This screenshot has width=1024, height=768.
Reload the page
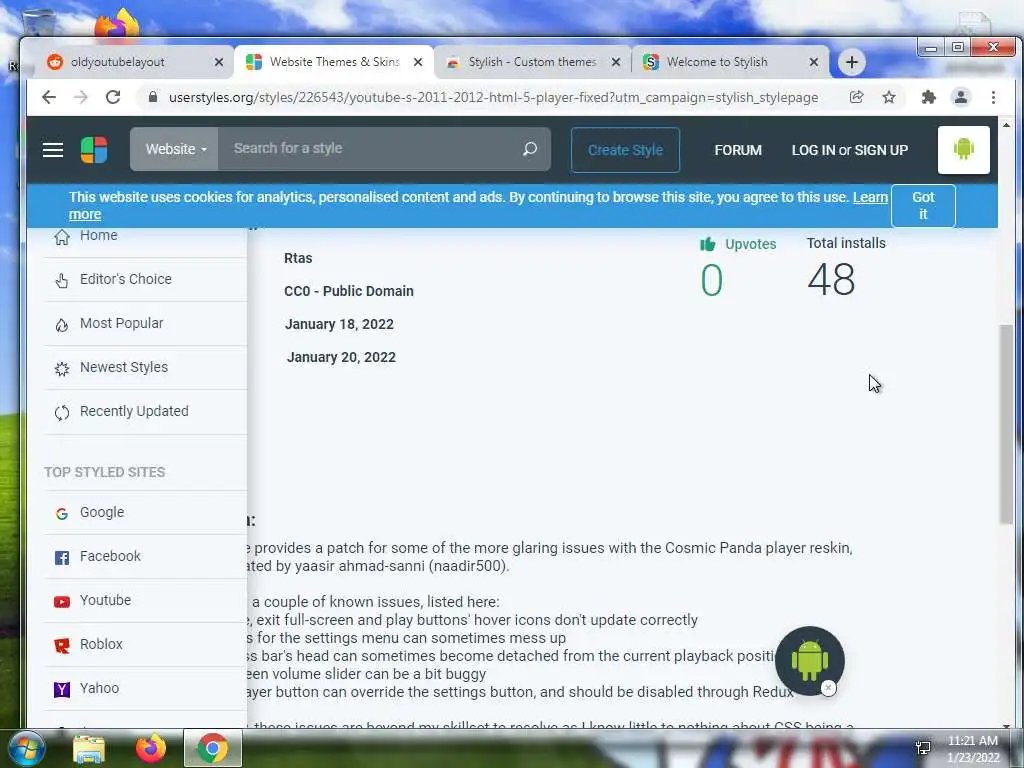pyautogui.click(x=113, y=97)
